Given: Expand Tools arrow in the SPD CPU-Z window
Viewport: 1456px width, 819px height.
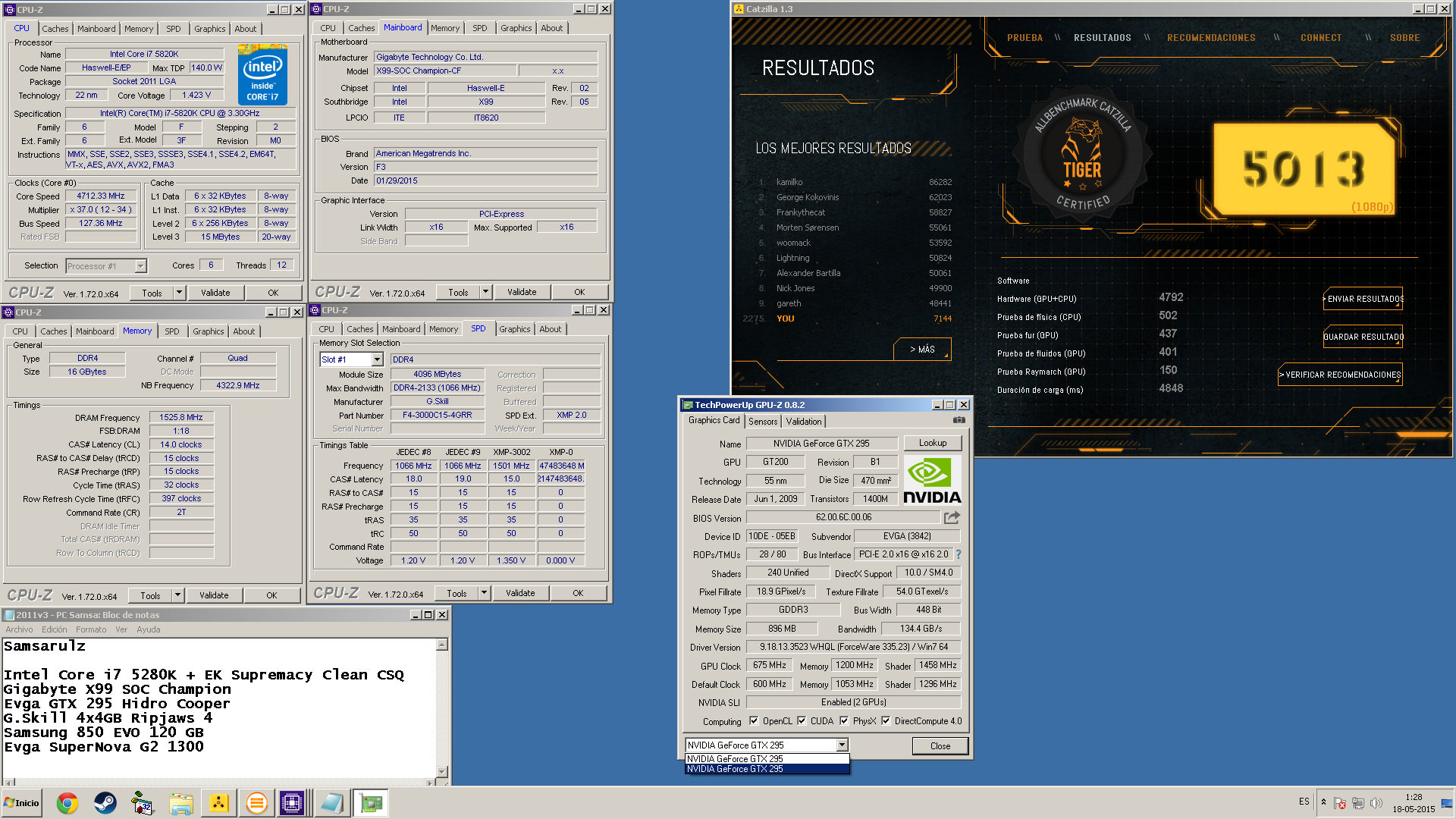Looking at the screenshot, I should [485, 593].
